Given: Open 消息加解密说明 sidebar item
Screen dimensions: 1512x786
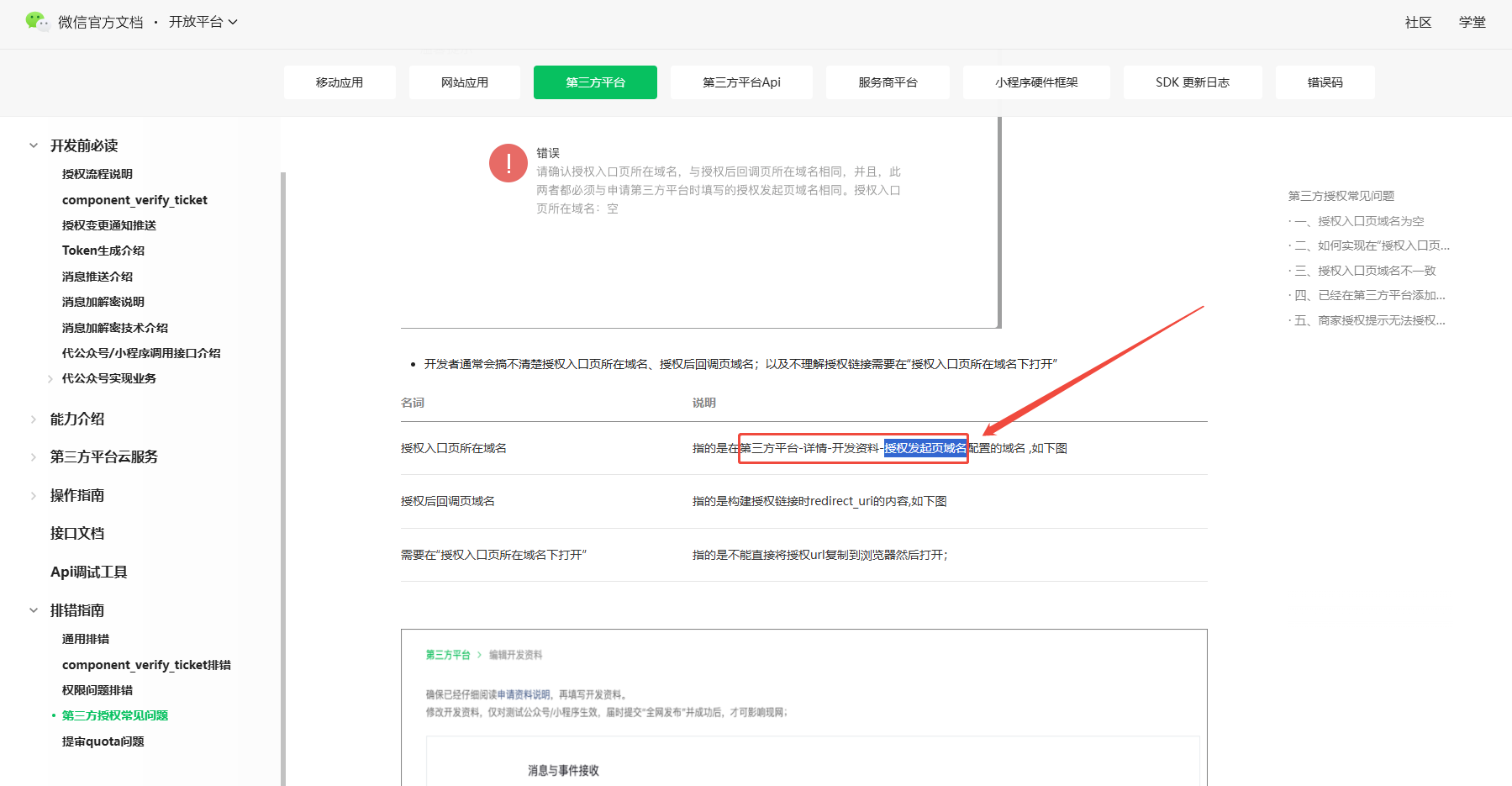Looking at the screenshot, I should click(103, 302).
